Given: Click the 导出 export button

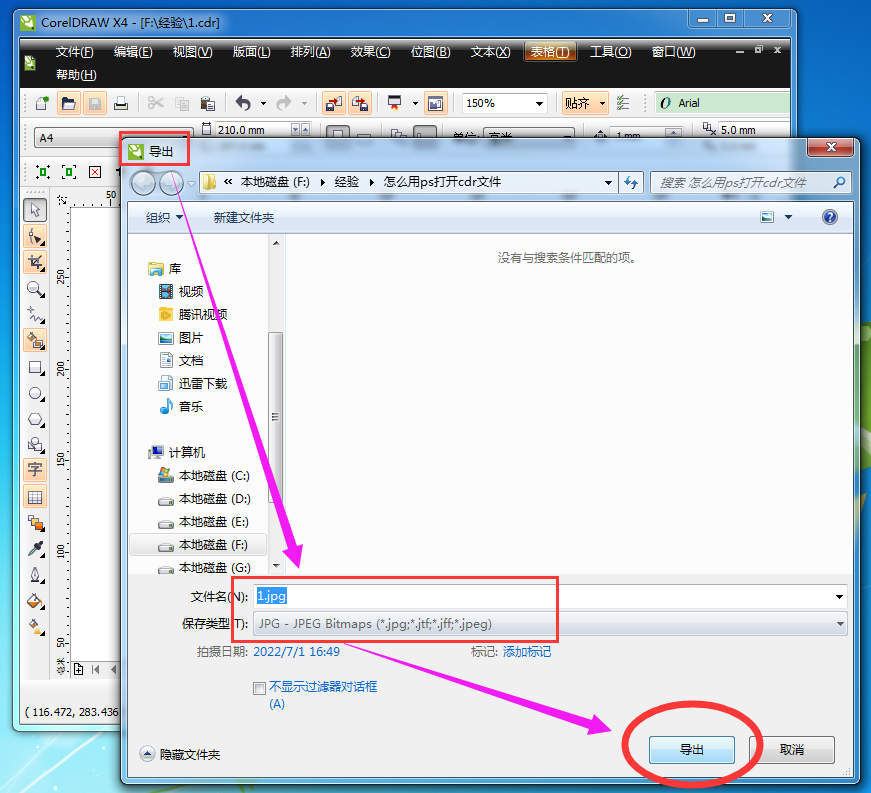Looking at the screenshot, I should (691, 749).
